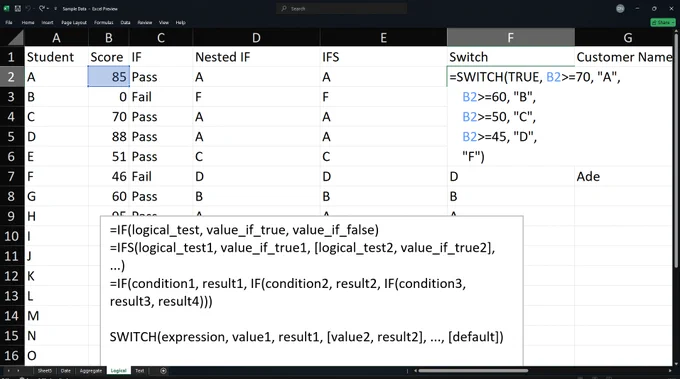Image resolution: width=680 pixels, height=379 pixels.
Task: Select row 1 by its row header
Action: [12, 57]
